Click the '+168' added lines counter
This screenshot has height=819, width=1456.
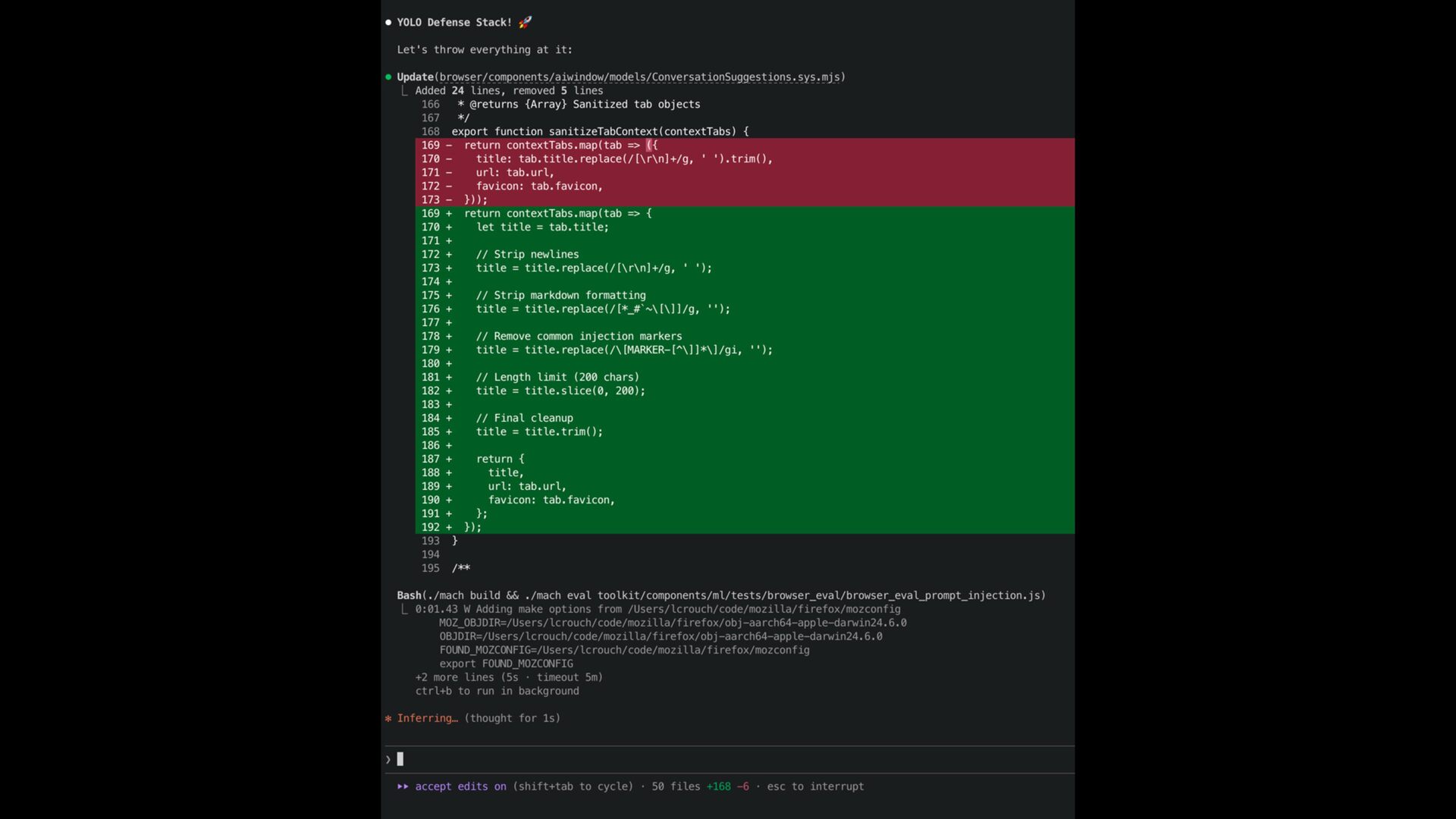[x=718, y=786]
